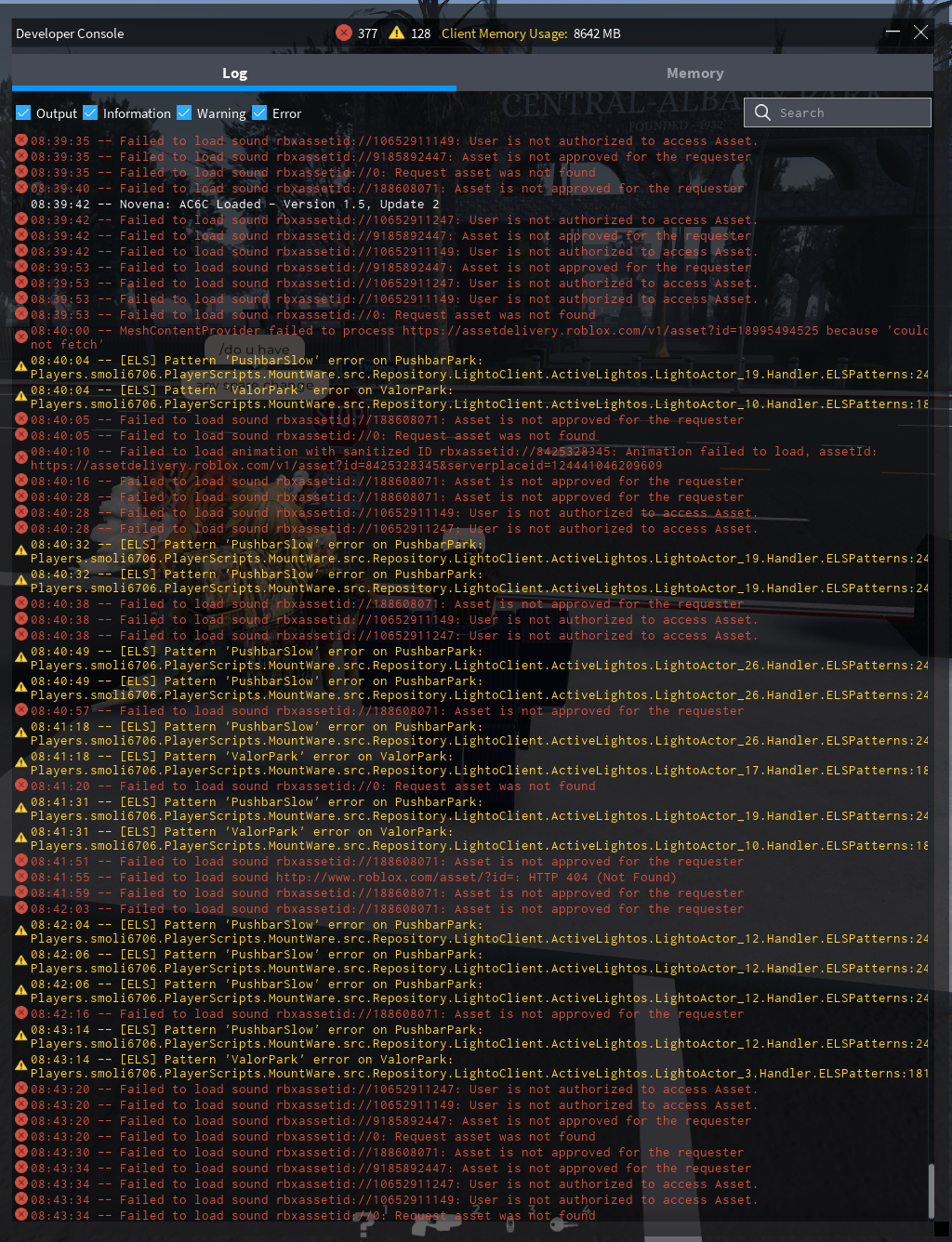This screenshot has width=952, height=1242.
Task: Click error icon beside HTTP 404 log line
Action: pyautogui.click(x=21, y=877)
